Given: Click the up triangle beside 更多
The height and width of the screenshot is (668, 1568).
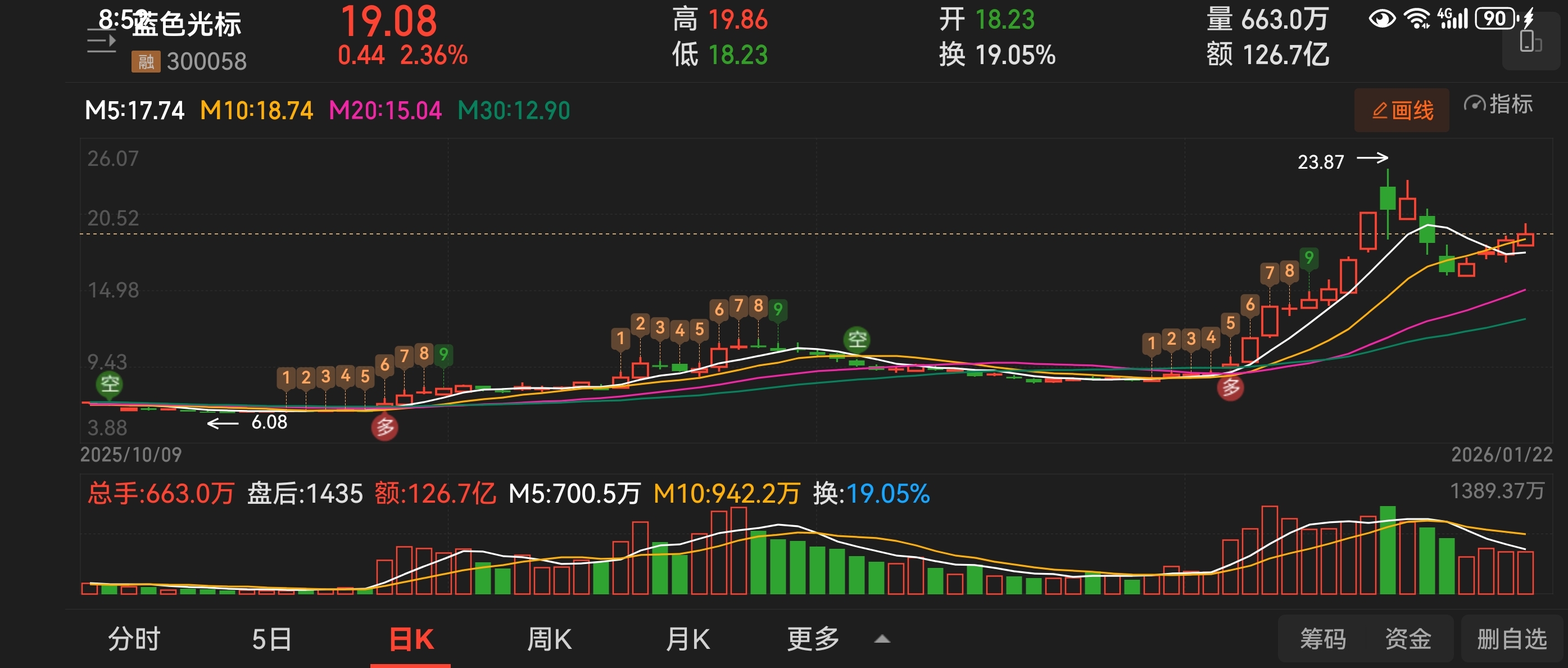Looking at the screenshot, I should coord(882,639).
